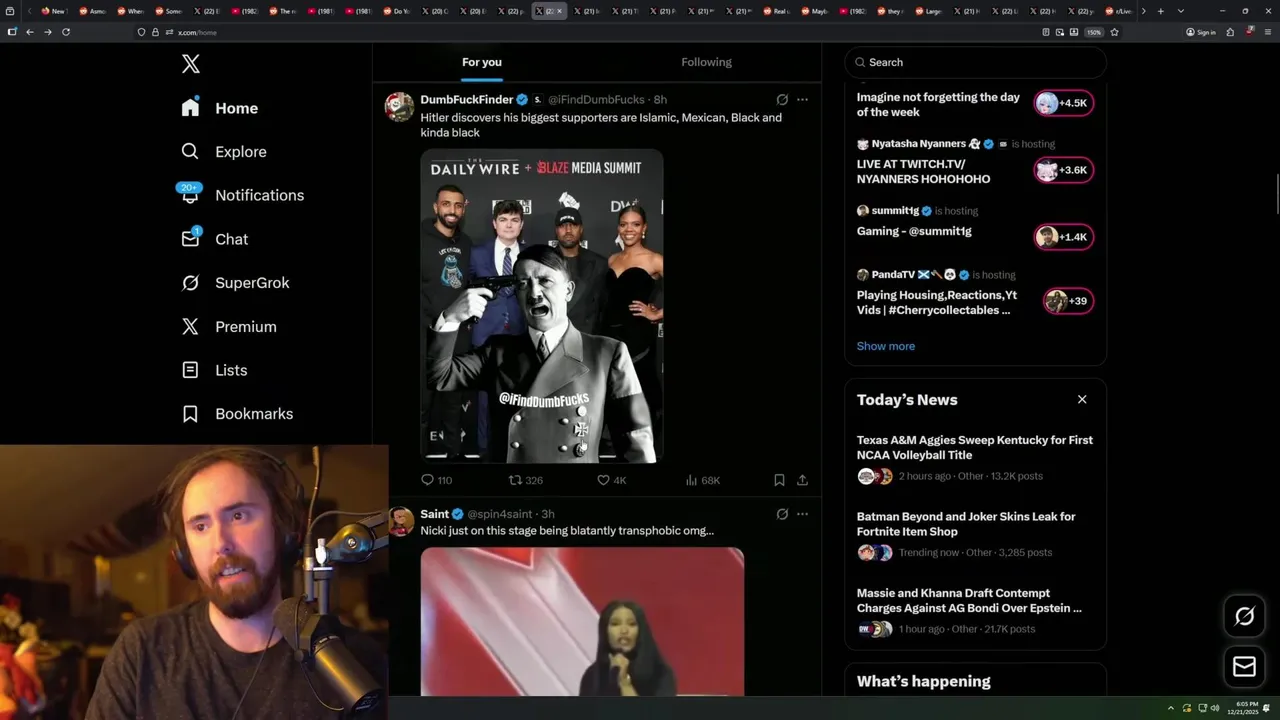Like DumbFuckFinder post (4K)
This screenshot has width=1280, height=720.
pos(611,480)
